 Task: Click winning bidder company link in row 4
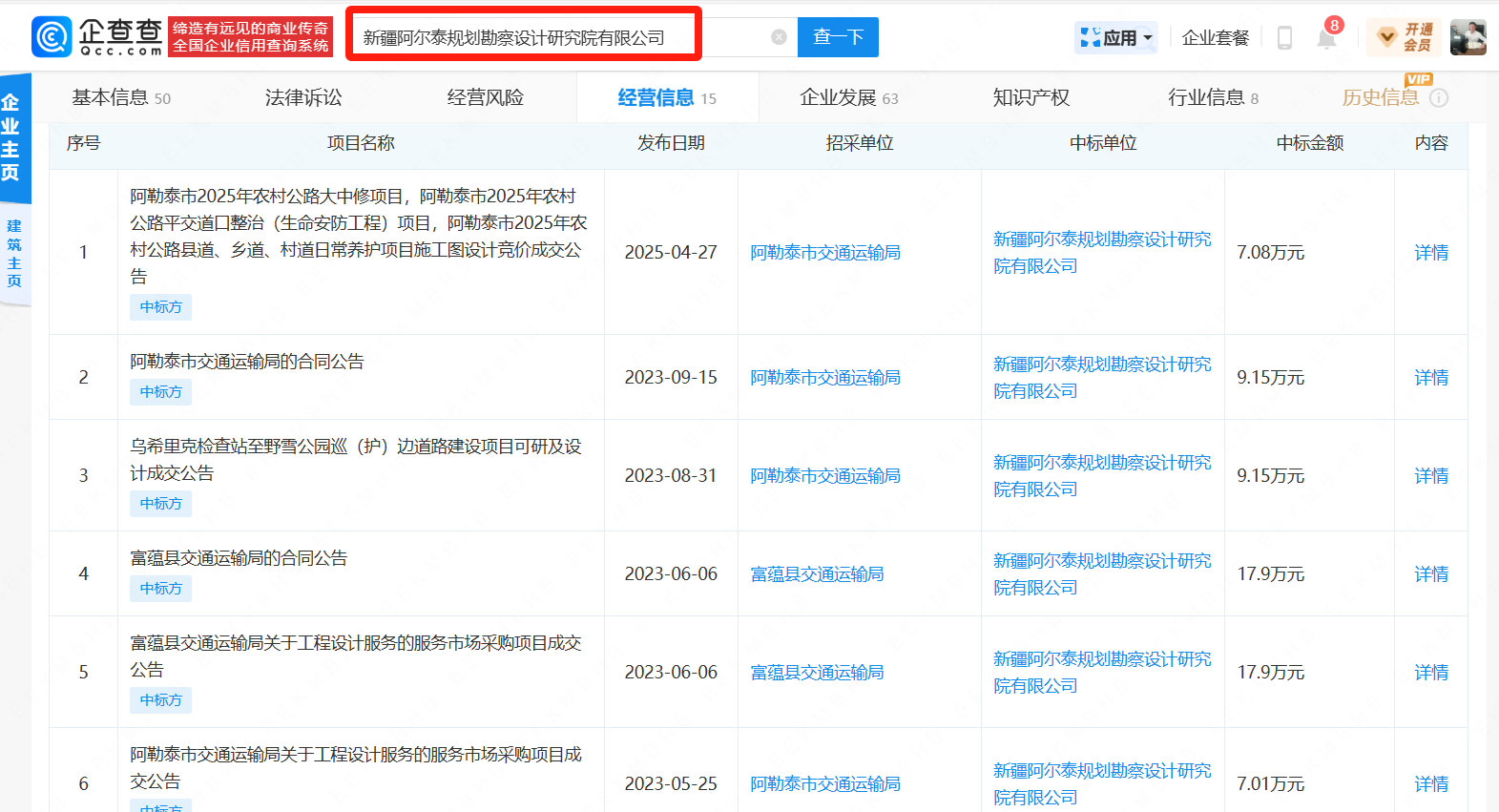pos(1102,573)
